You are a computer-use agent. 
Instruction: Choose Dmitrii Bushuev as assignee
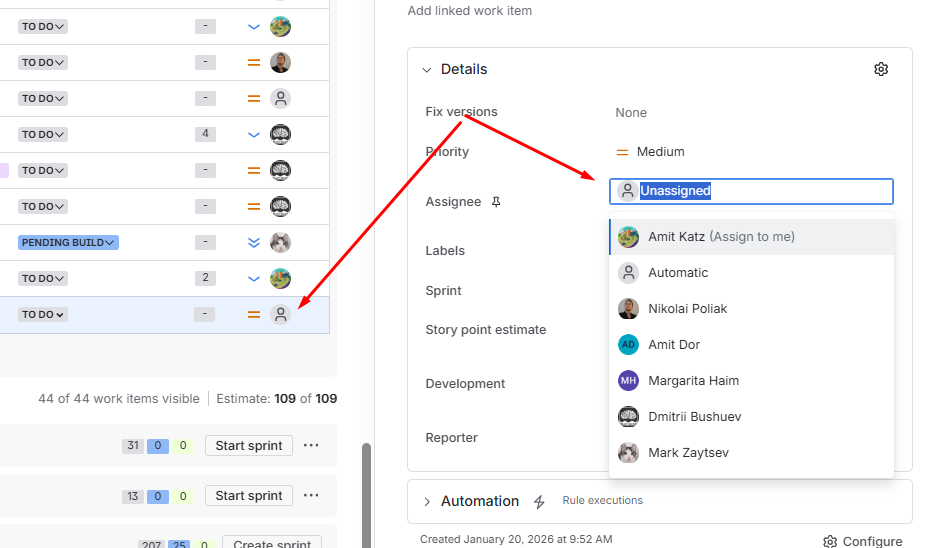751,417
